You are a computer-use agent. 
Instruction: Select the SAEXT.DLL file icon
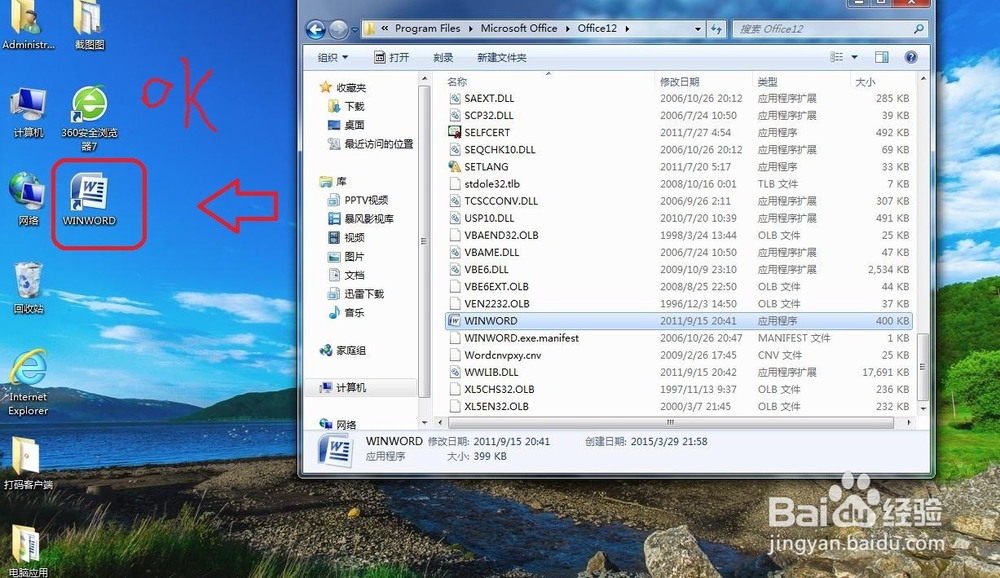(x=454, y=98)
